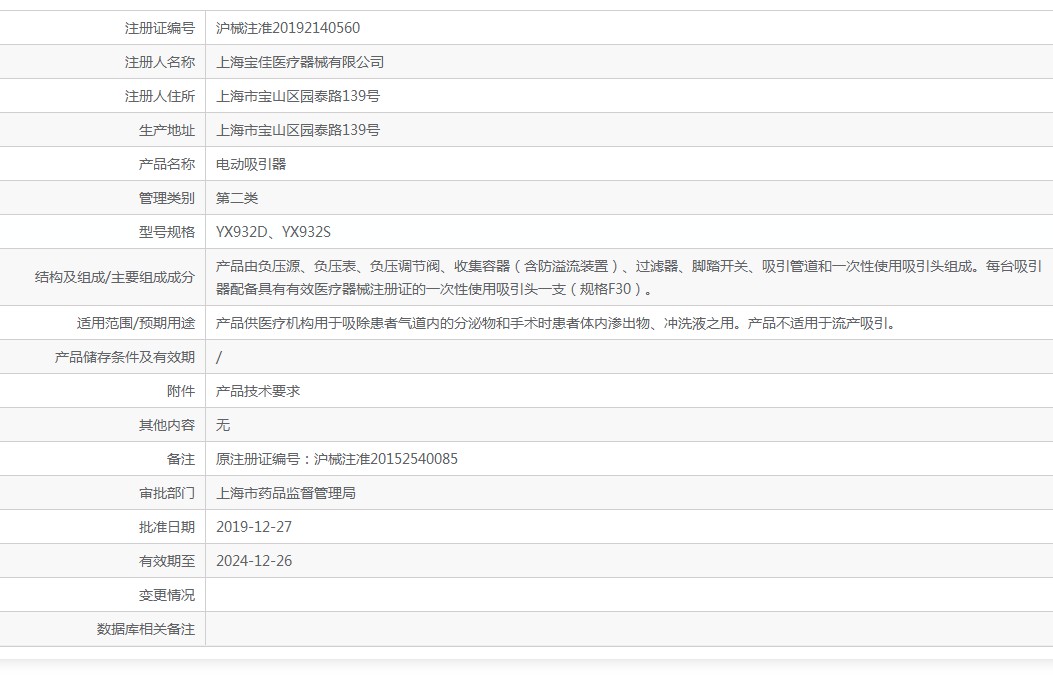
Task: Select expiry date 2024-12-26
Action: 254,561
